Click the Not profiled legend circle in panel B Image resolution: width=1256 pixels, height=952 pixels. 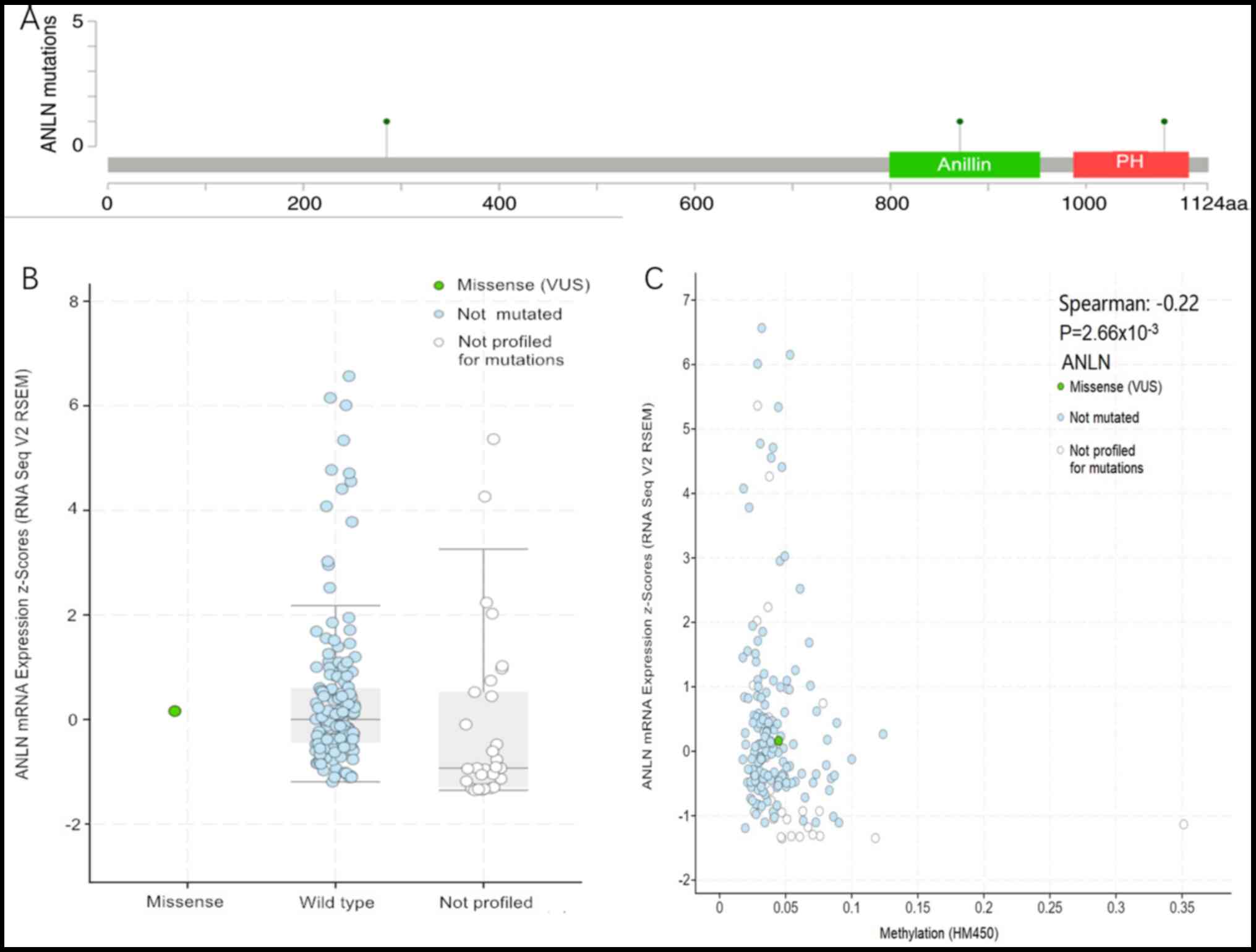click(439, 342)
